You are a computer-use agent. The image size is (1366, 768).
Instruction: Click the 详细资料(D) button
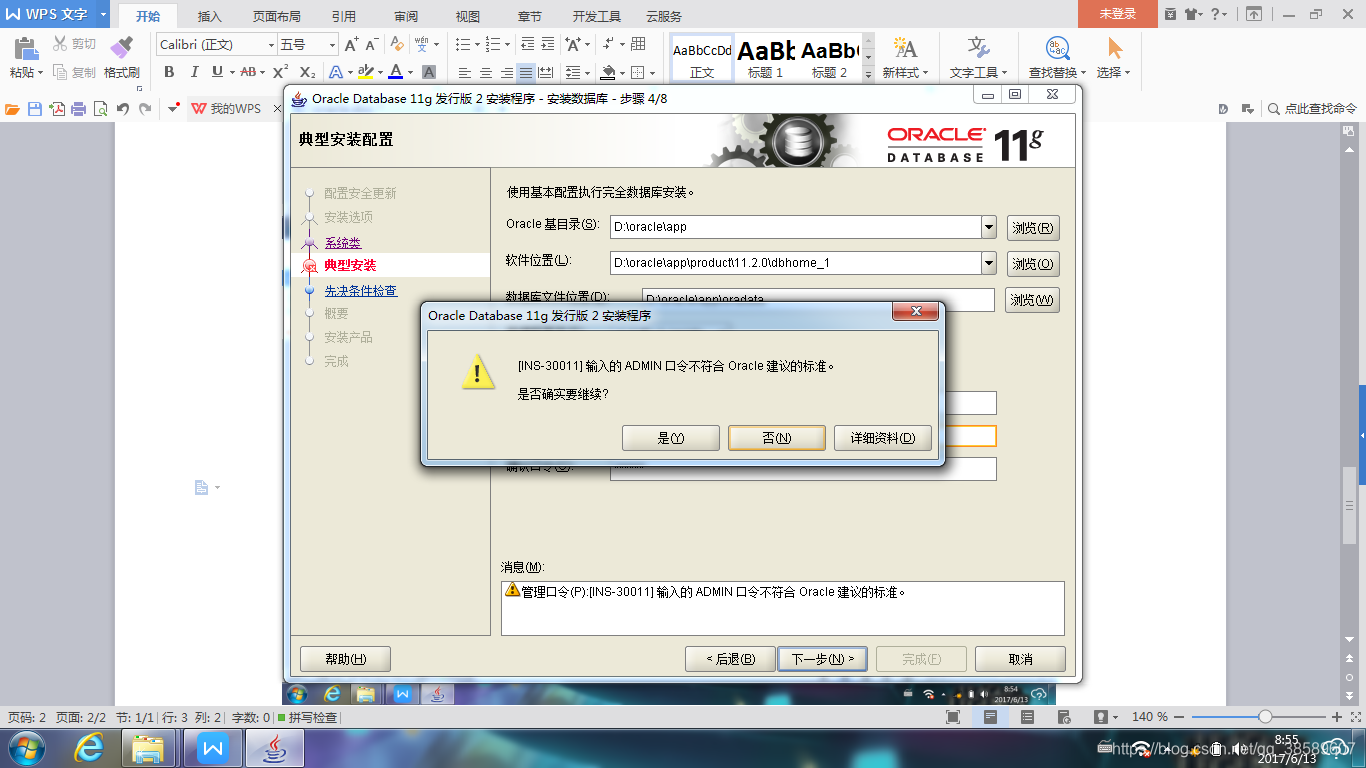pos(883,438)
